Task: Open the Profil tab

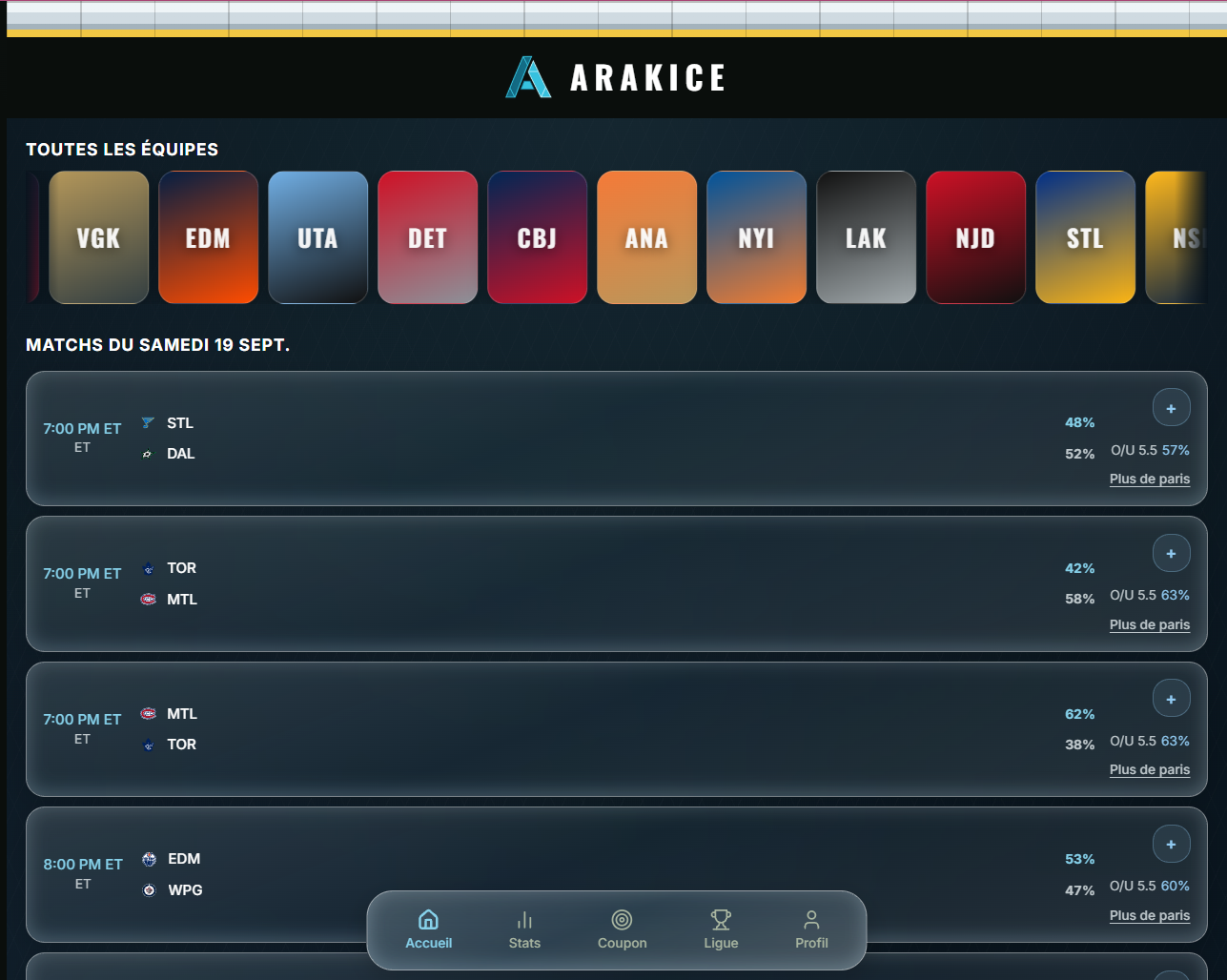Action: point(811,929)
